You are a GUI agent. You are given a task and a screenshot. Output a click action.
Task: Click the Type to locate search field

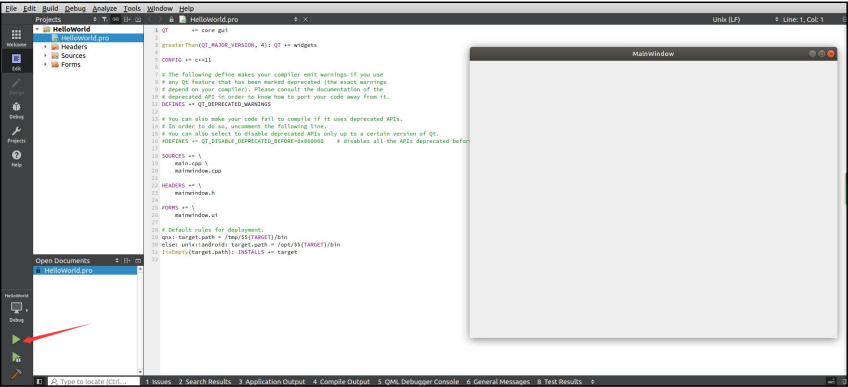tap(95, 382)
